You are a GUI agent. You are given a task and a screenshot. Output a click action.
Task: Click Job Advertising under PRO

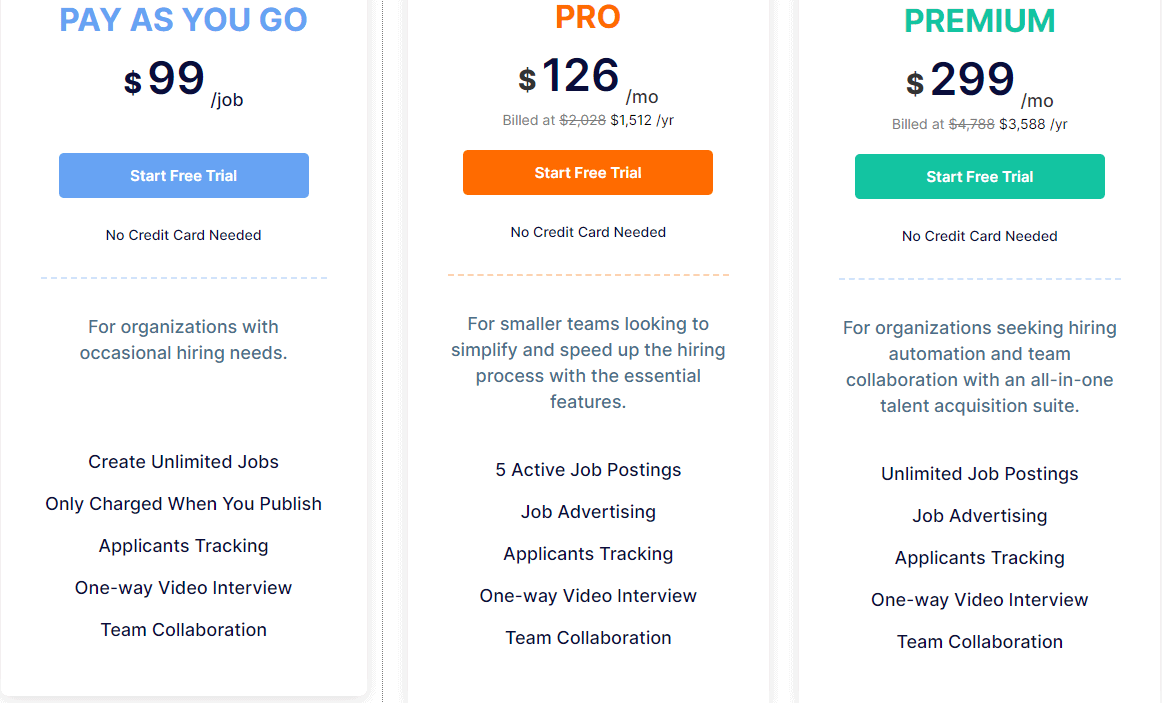588,511
